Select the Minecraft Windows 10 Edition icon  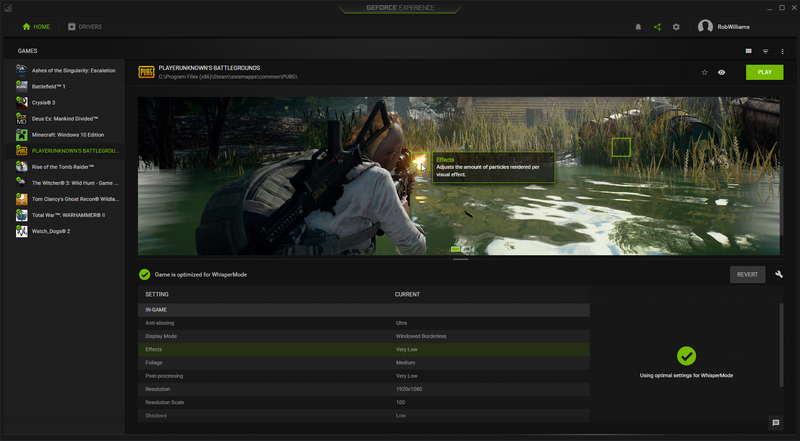(21, 135)
